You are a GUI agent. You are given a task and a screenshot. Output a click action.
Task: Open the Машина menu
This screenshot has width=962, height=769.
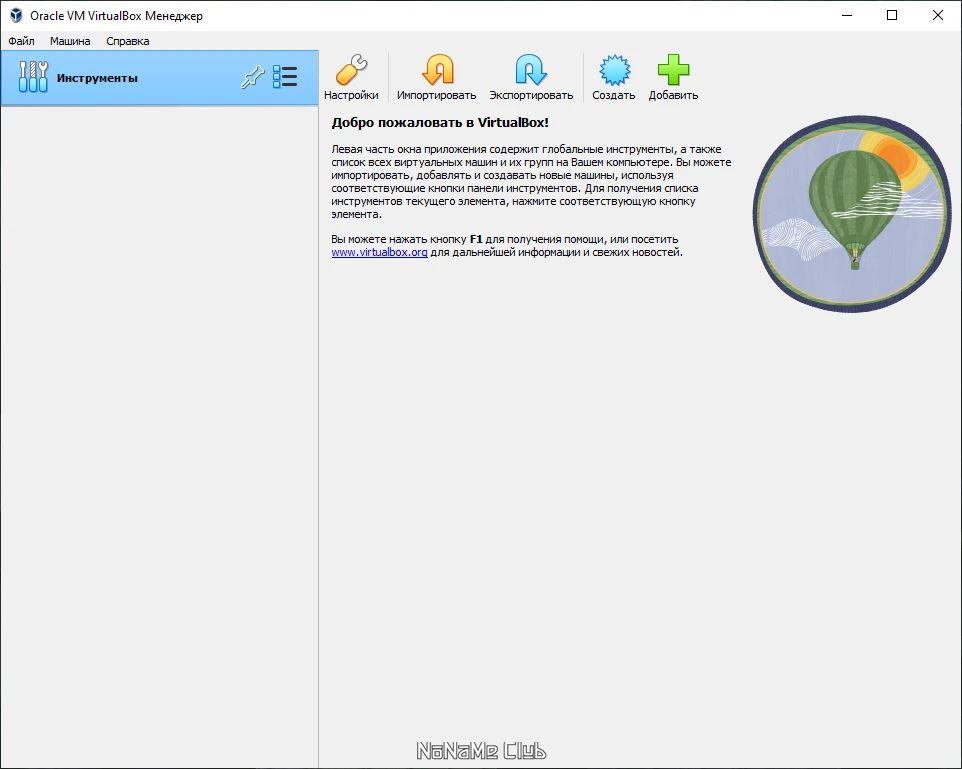70,41
